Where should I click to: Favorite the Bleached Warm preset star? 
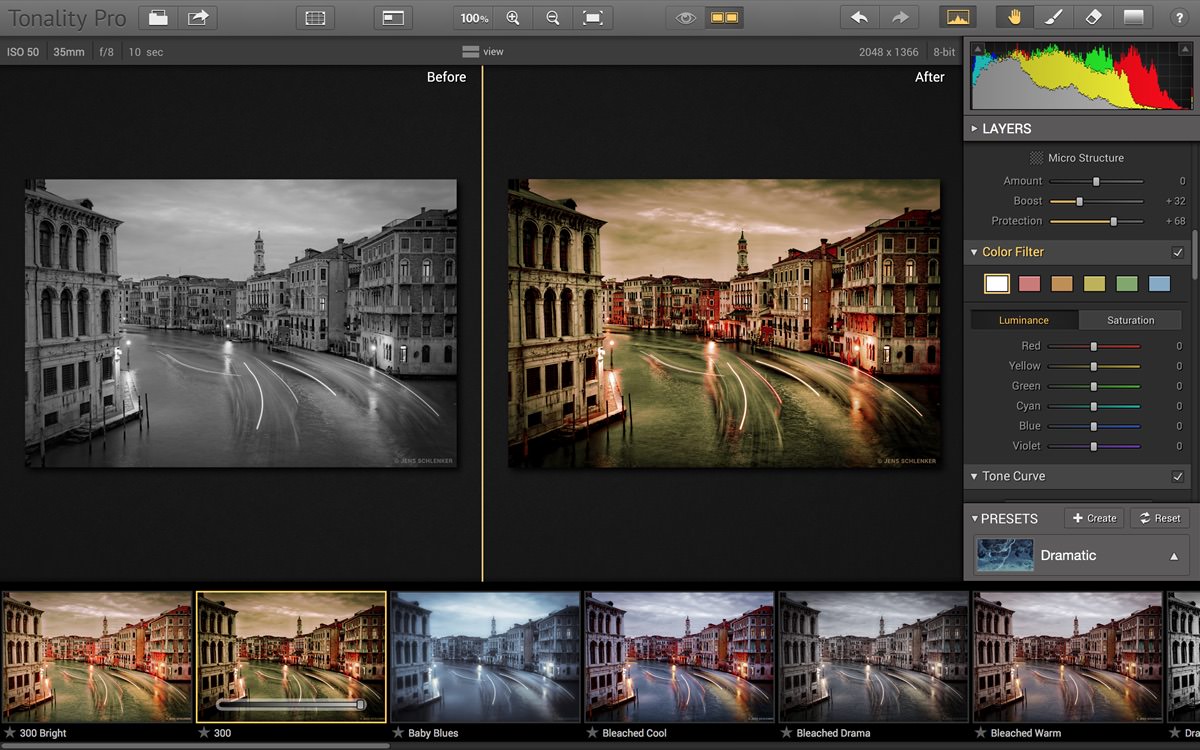tap(980, 733)
